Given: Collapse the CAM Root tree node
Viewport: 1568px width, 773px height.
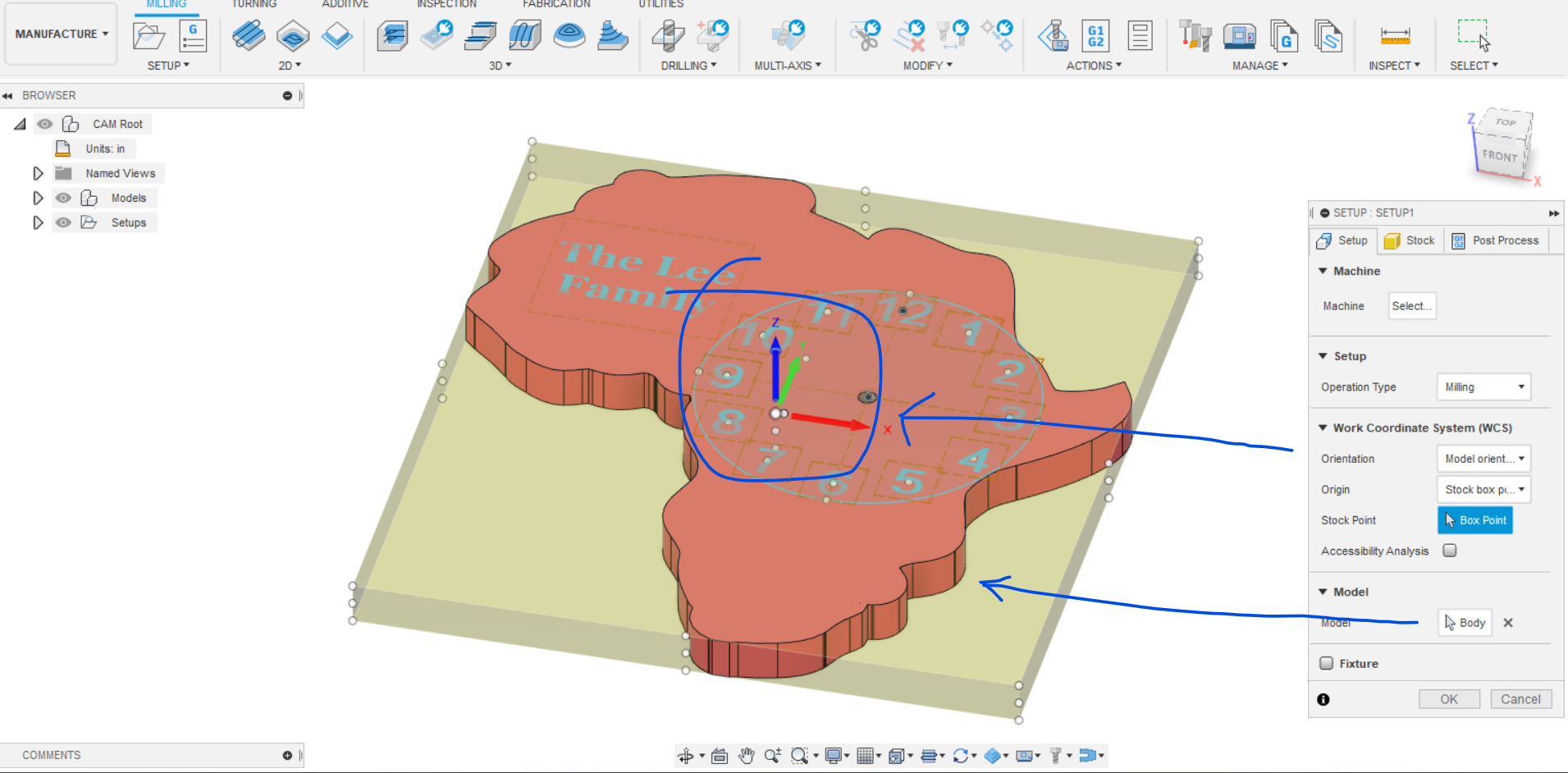Looking at the screenshot, I should 21,124.
